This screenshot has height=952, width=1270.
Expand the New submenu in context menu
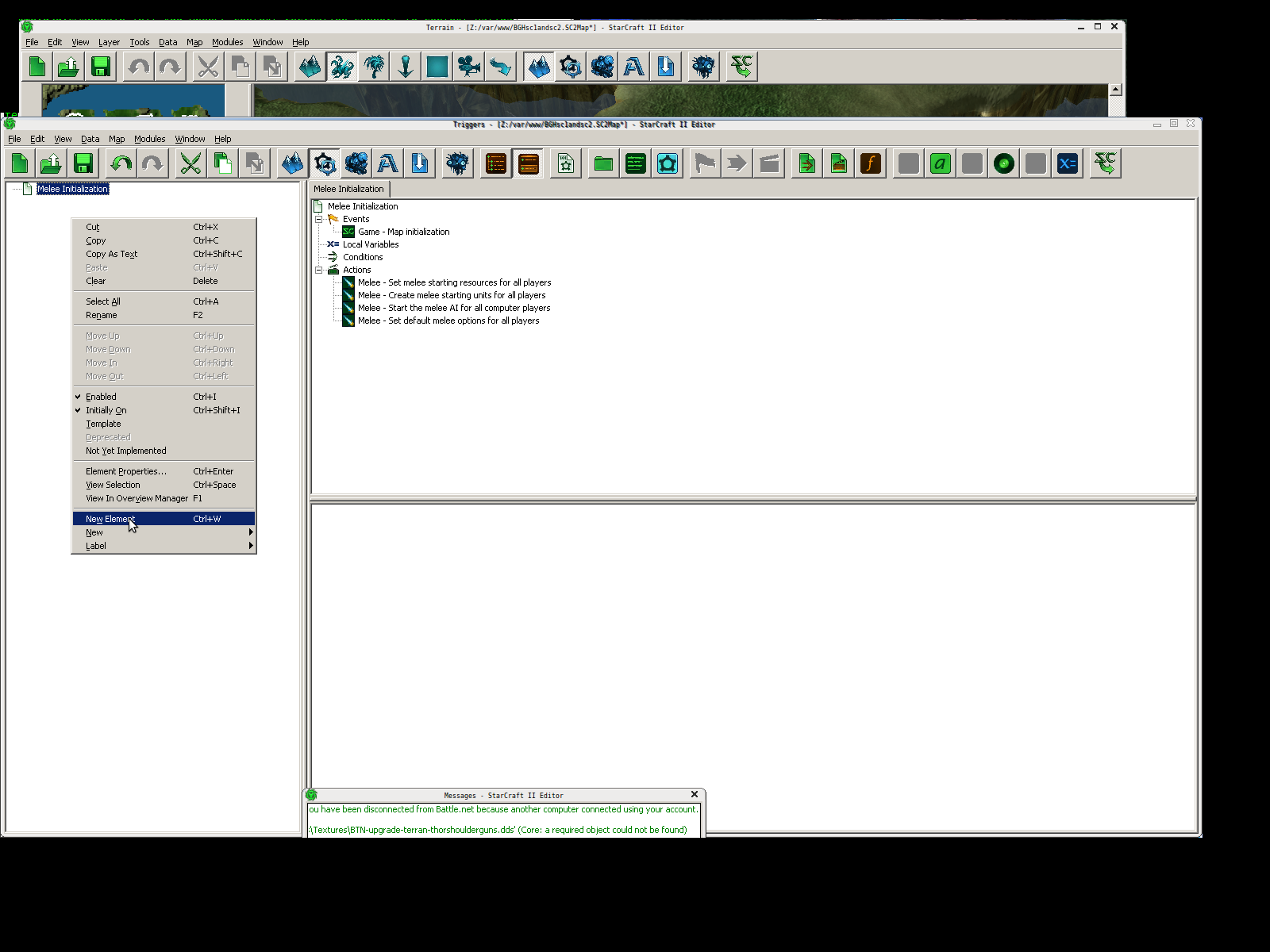(x=164, y=532)
